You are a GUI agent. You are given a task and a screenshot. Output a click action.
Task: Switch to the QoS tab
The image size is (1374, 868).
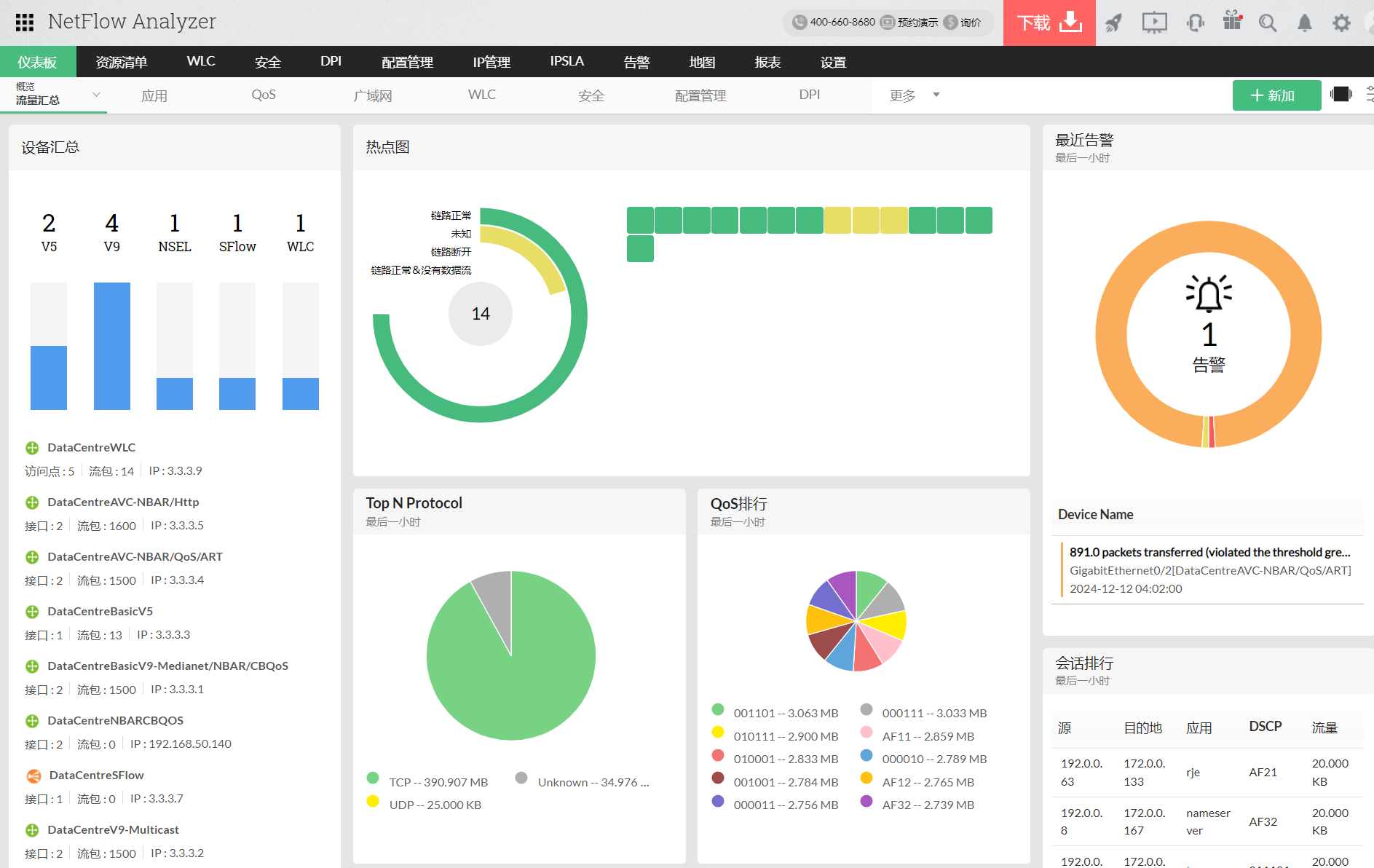click(264, 95)
